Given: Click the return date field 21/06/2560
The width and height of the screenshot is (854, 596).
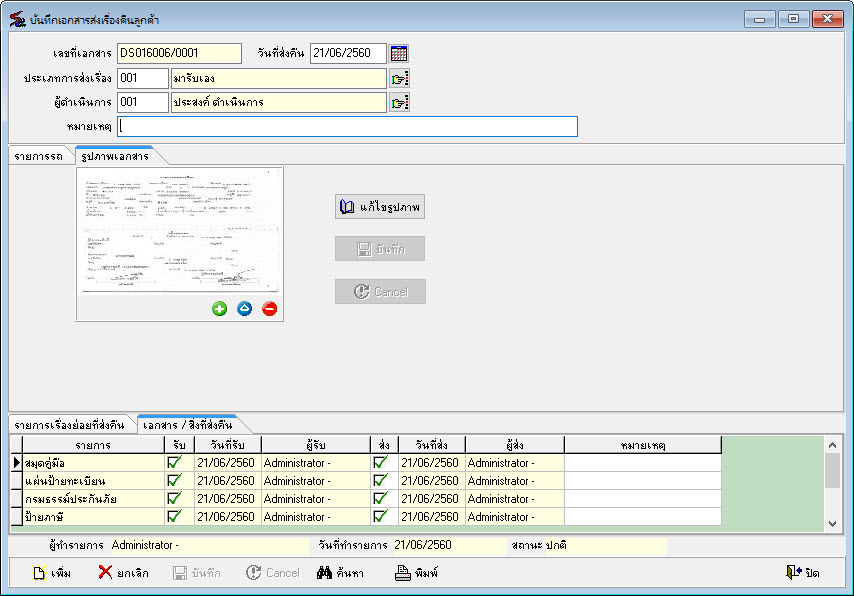Looking at the screenshot, I should click(x=348, y=53).
